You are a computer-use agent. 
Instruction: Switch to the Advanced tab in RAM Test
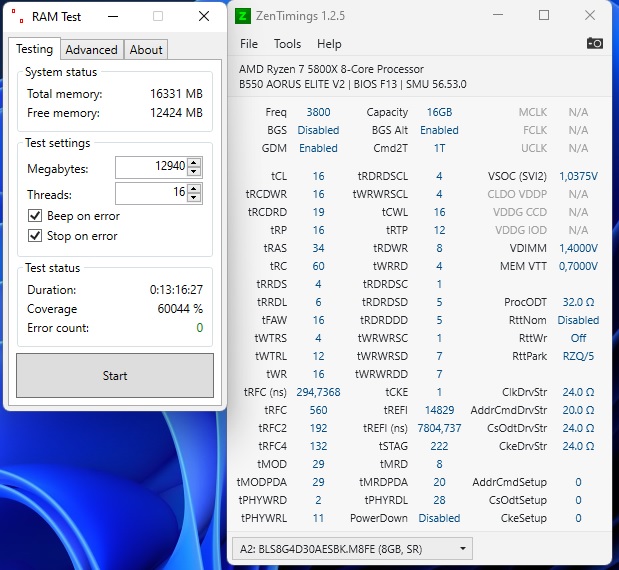tap(92, 50)
